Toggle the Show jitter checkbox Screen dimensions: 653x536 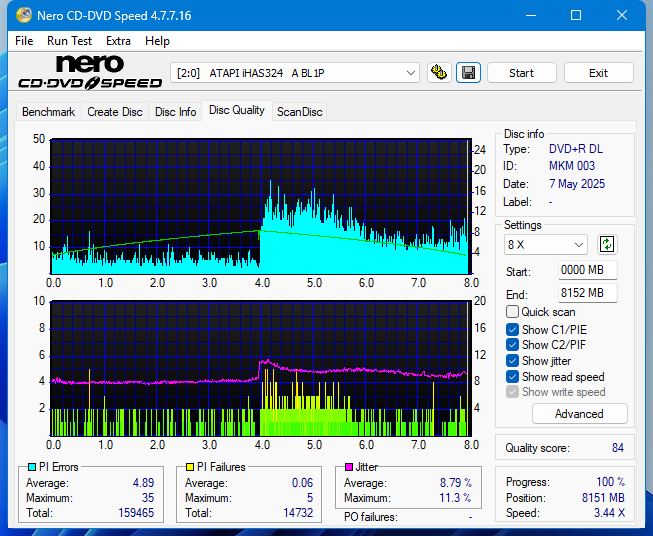(513, 361)
